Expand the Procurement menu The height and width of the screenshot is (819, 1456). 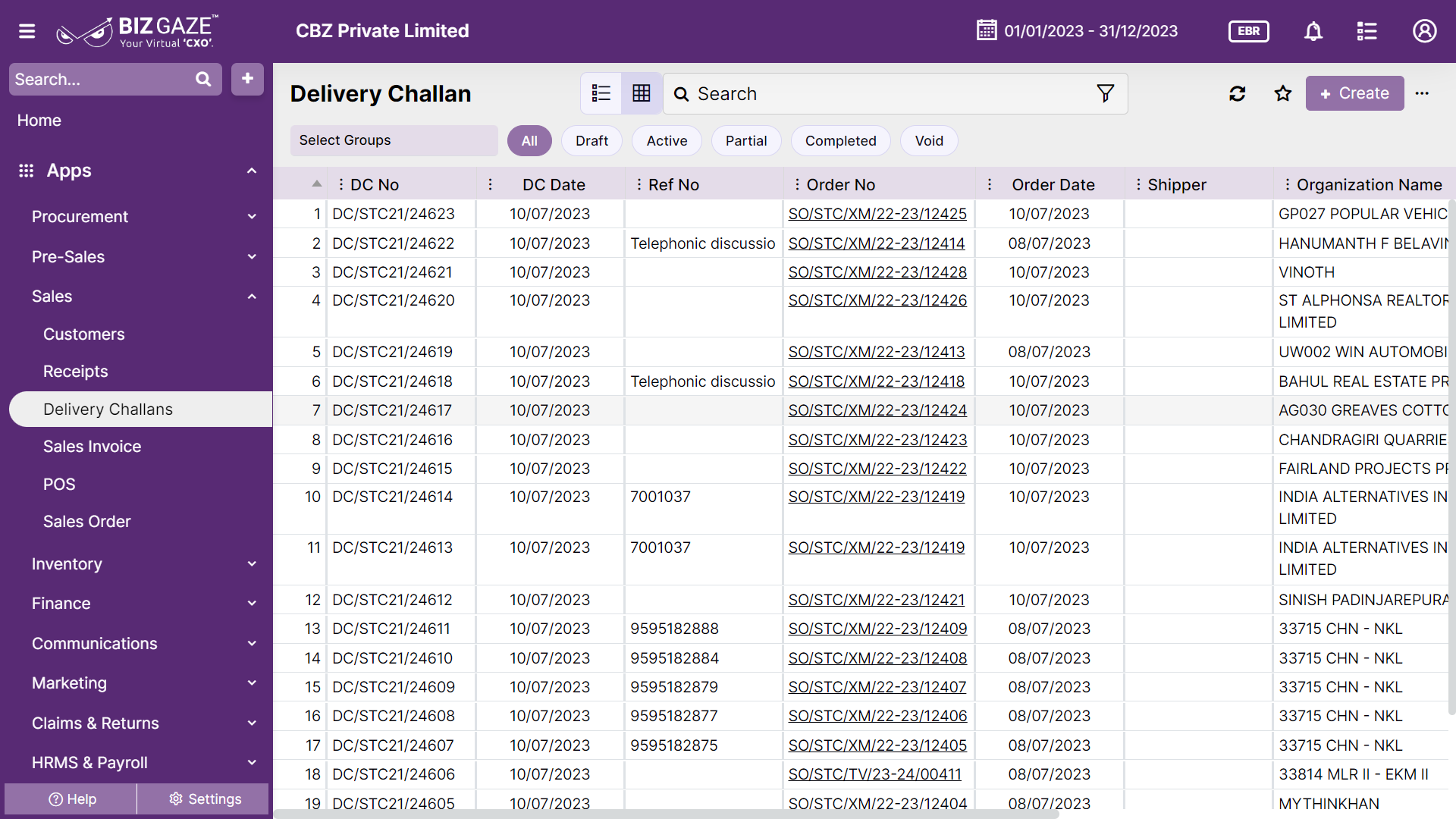(252, 217)
